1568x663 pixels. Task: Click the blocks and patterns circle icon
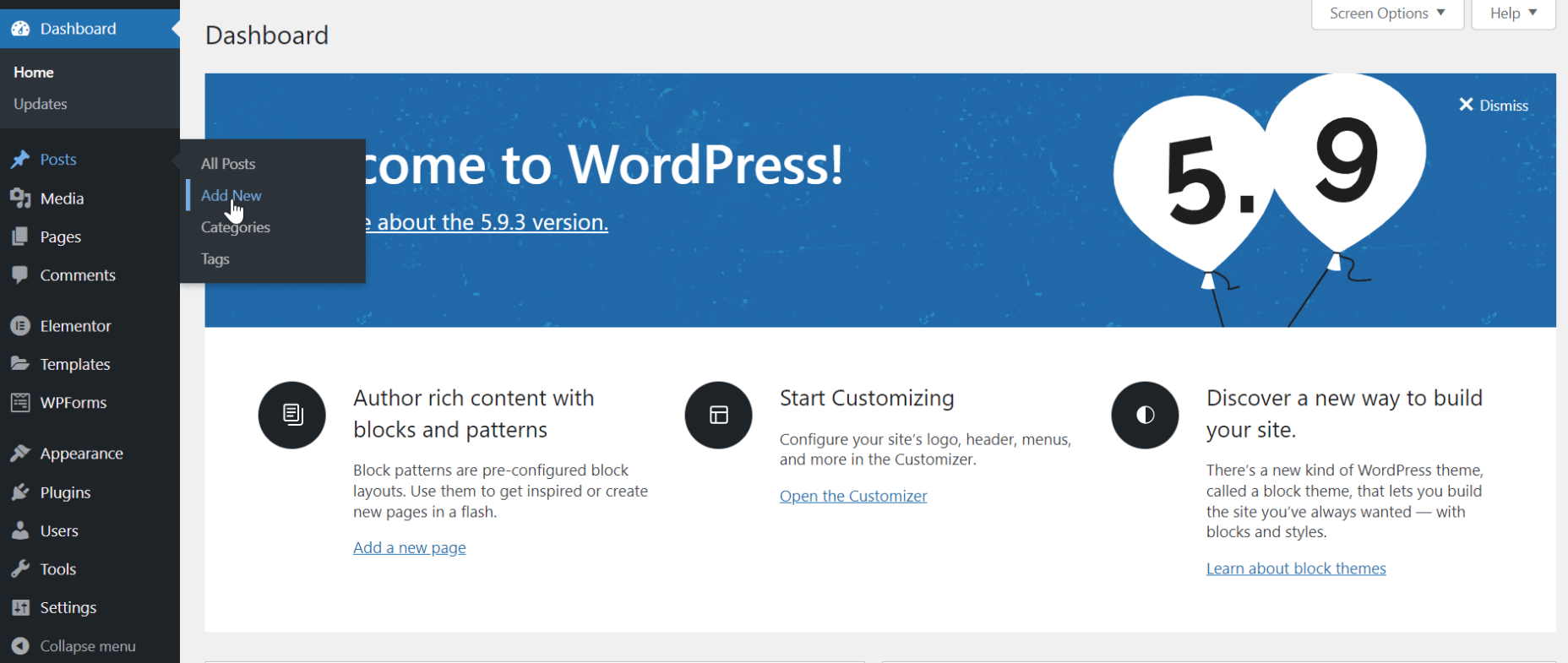pyautogui.click(x=291, y=415)
